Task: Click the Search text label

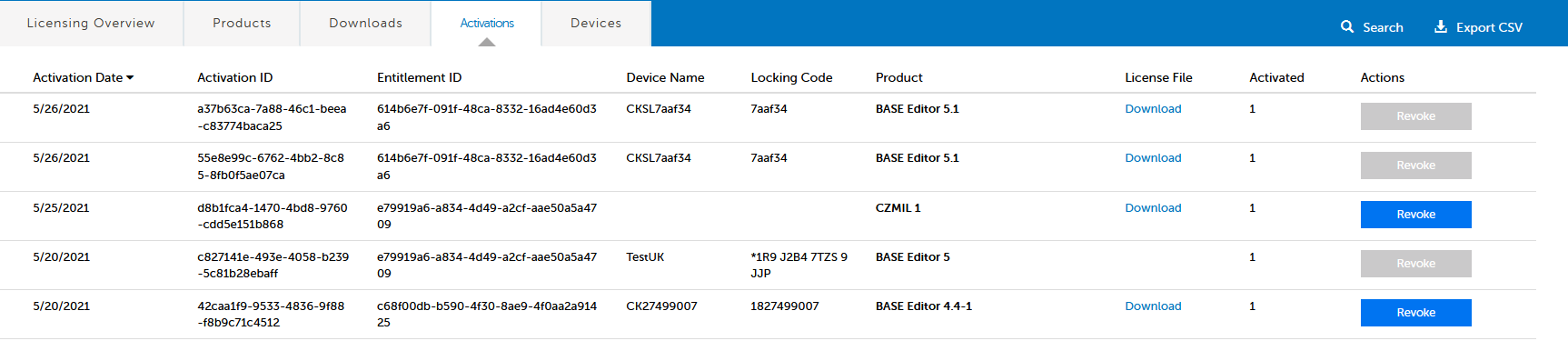Action: 1383,27
